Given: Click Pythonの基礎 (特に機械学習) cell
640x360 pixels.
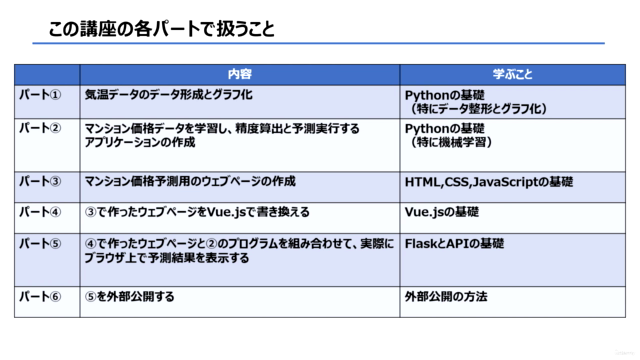Looking at the screenshot, I should pyautogui.click(x=513, y=145).
